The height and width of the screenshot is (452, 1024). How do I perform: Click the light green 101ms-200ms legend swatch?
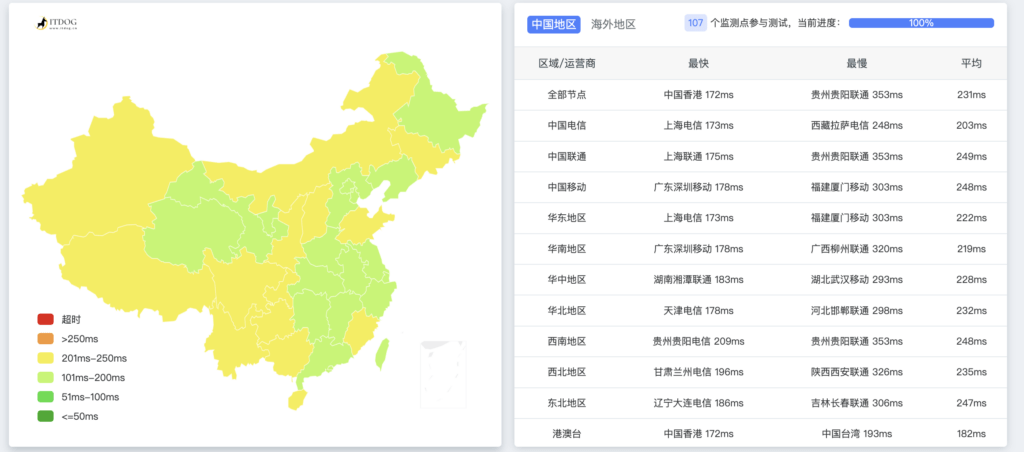pos(45,378)
